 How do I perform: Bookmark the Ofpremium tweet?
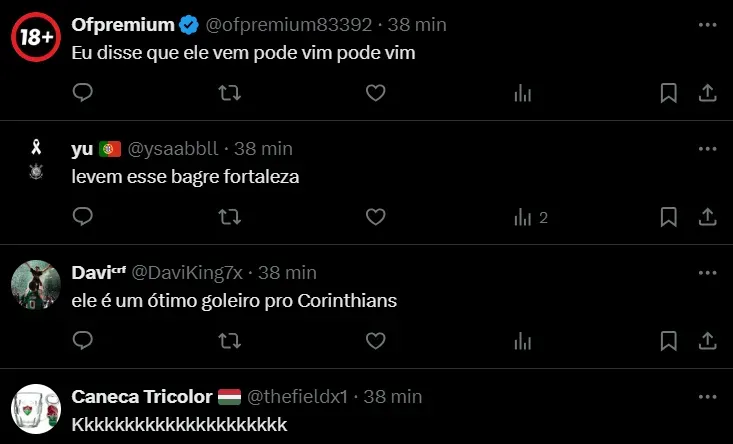click(669, 93)
